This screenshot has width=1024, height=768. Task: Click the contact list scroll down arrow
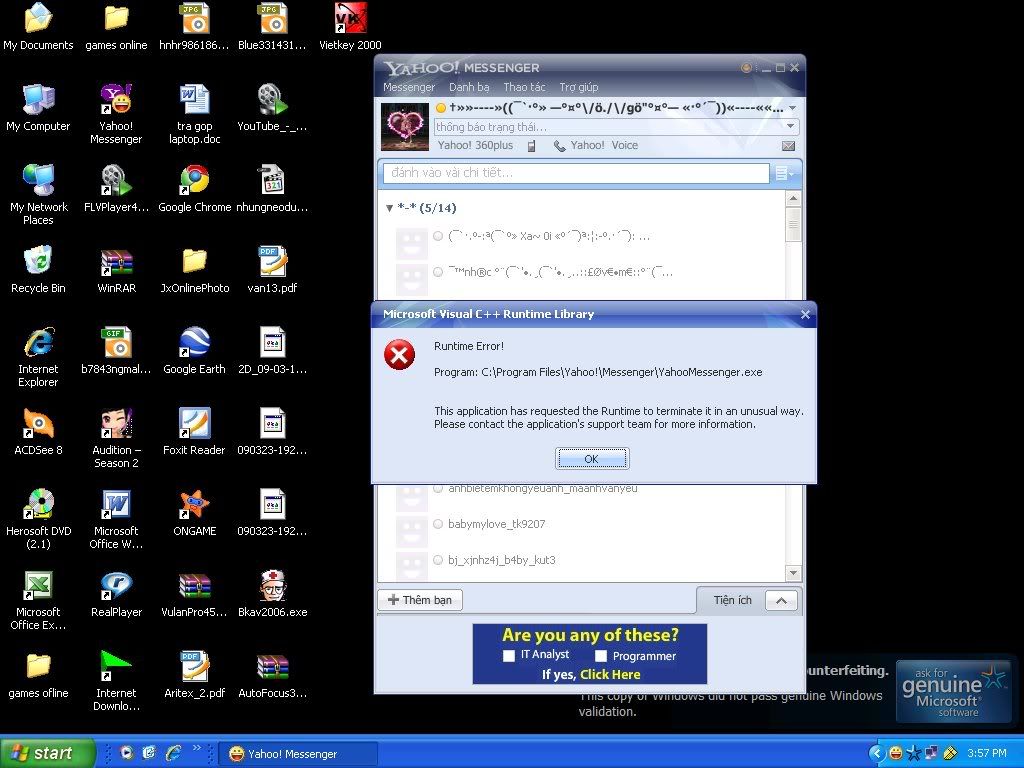793,573
